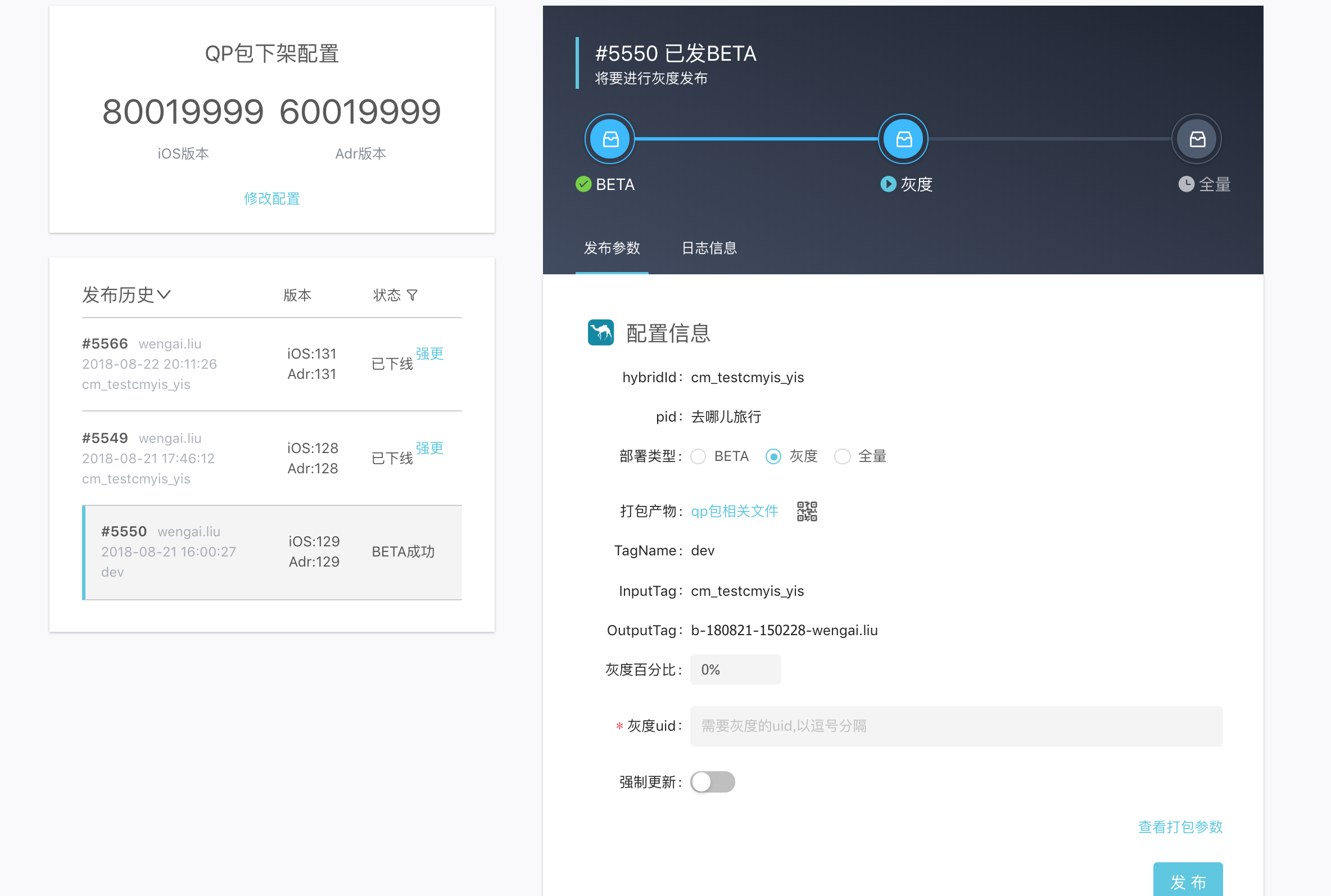Click the timestamp 2018-08-22 20:11:26

point(150,364)
